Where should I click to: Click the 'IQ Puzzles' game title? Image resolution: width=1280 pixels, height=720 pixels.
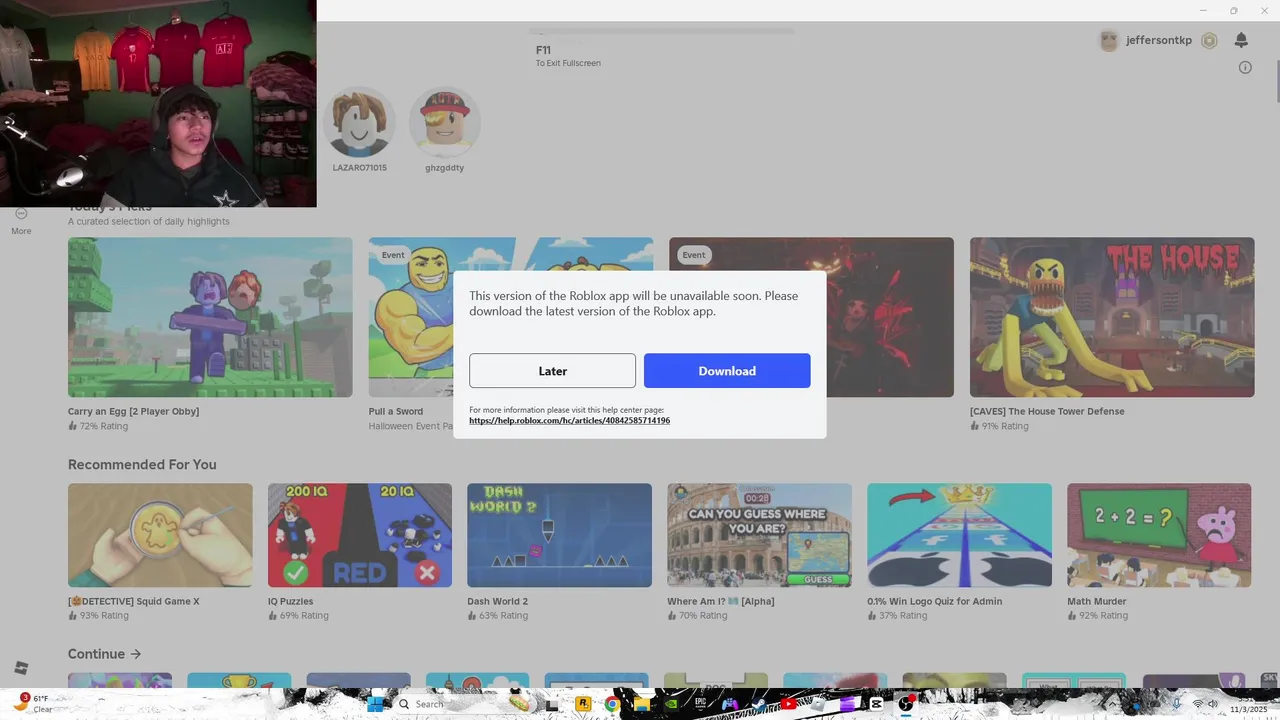[x=291, y=601]
